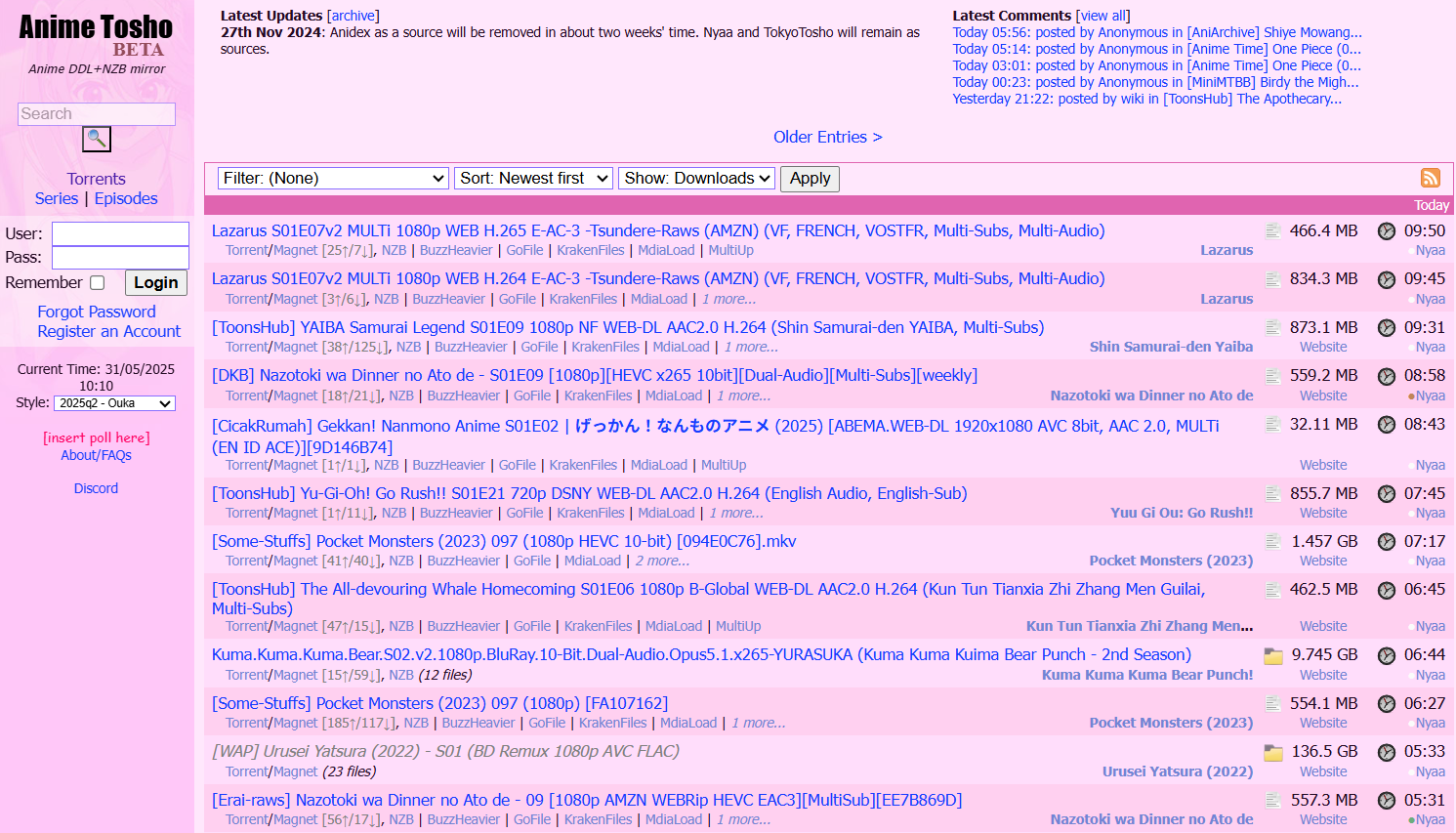Open Website link for Urusei Yatsura entry
Screen dimensions: 1456x833
1323,771
